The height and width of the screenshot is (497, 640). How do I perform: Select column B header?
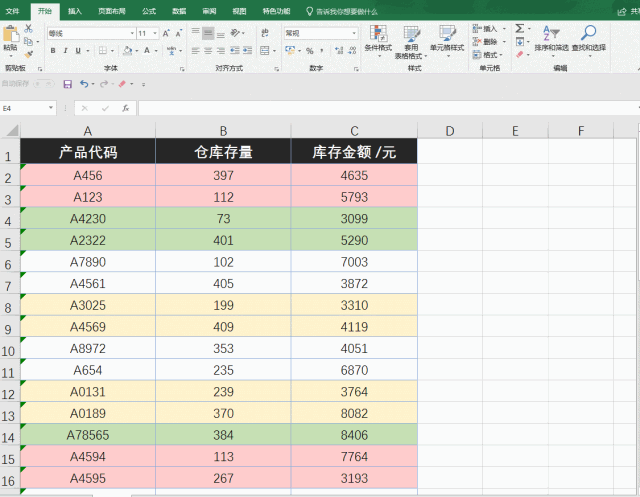point(223,131)
